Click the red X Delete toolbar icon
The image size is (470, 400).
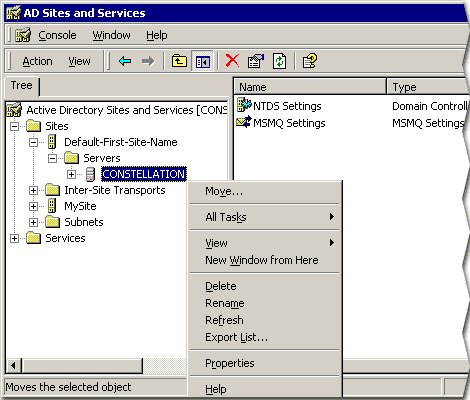click(232, 61)
